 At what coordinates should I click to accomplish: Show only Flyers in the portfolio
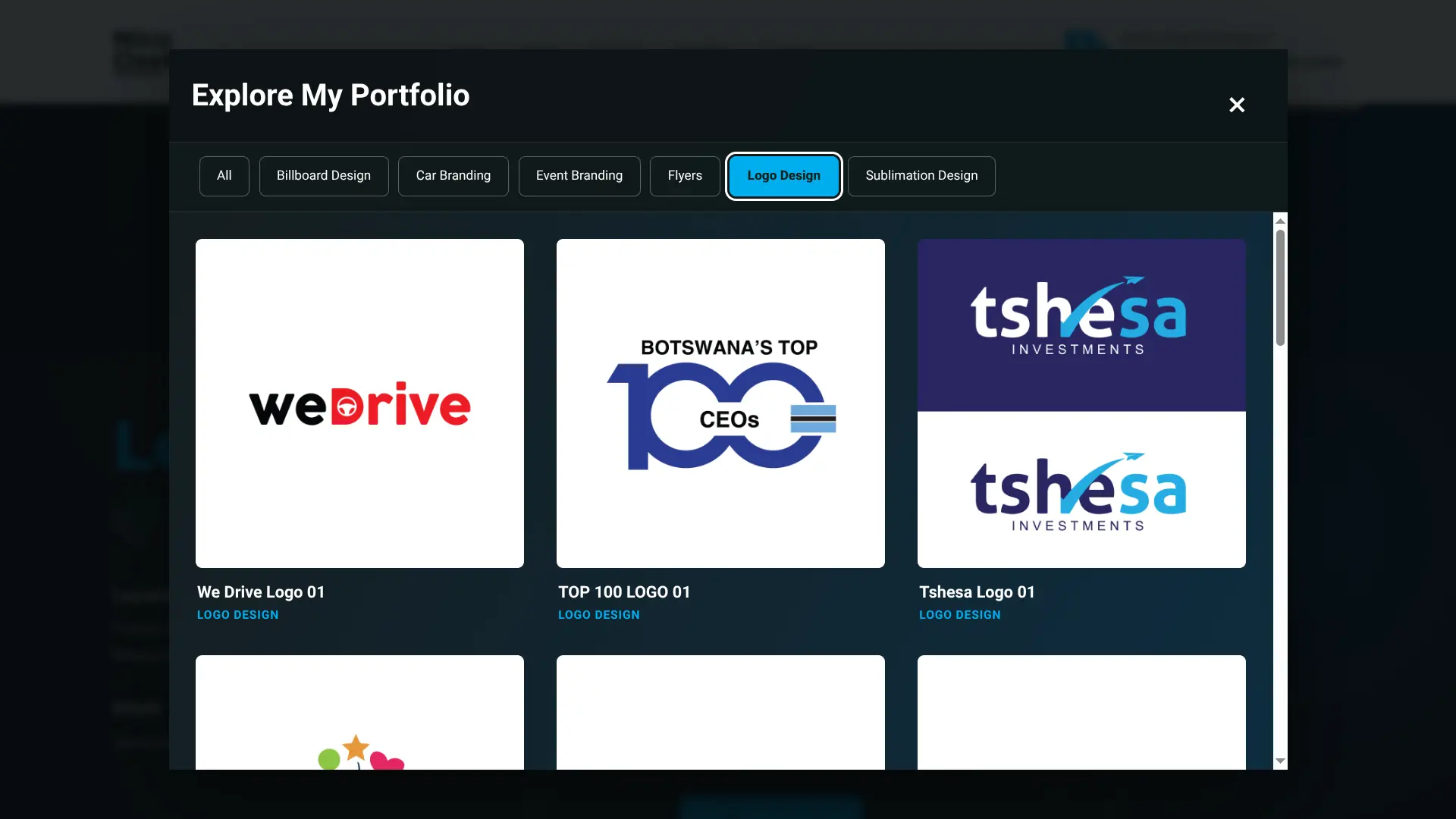point(685,176)
